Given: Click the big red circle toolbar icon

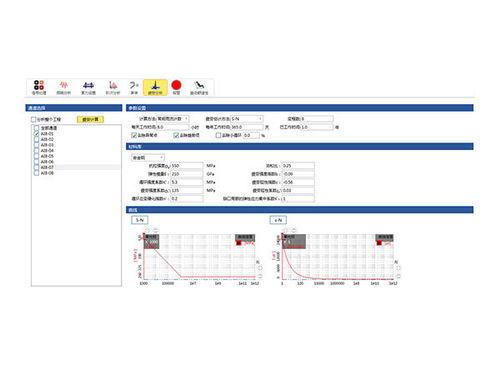Looking at the screenshot, I should click(x=176, y=86).
